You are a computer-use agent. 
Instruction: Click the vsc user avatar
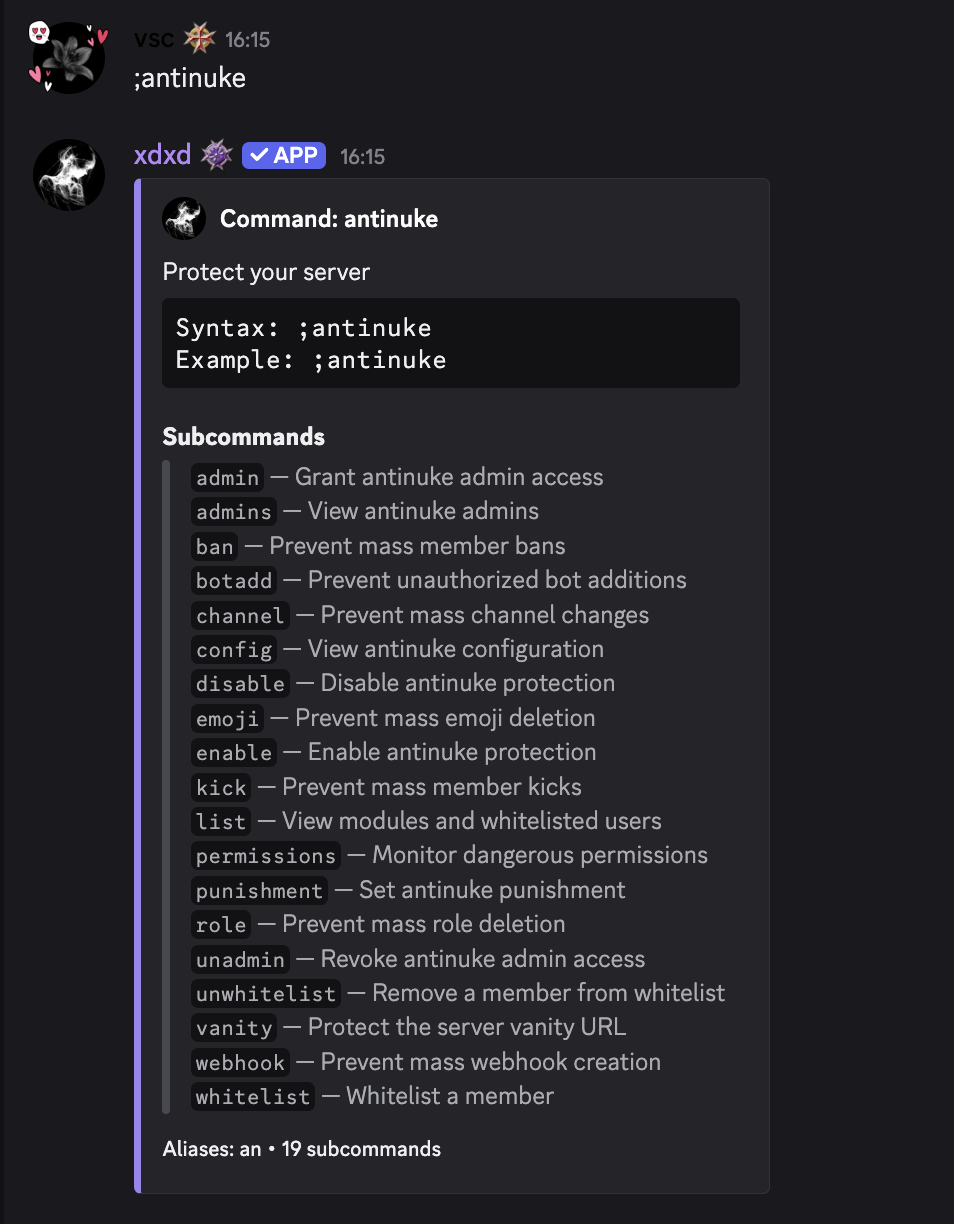69,58
